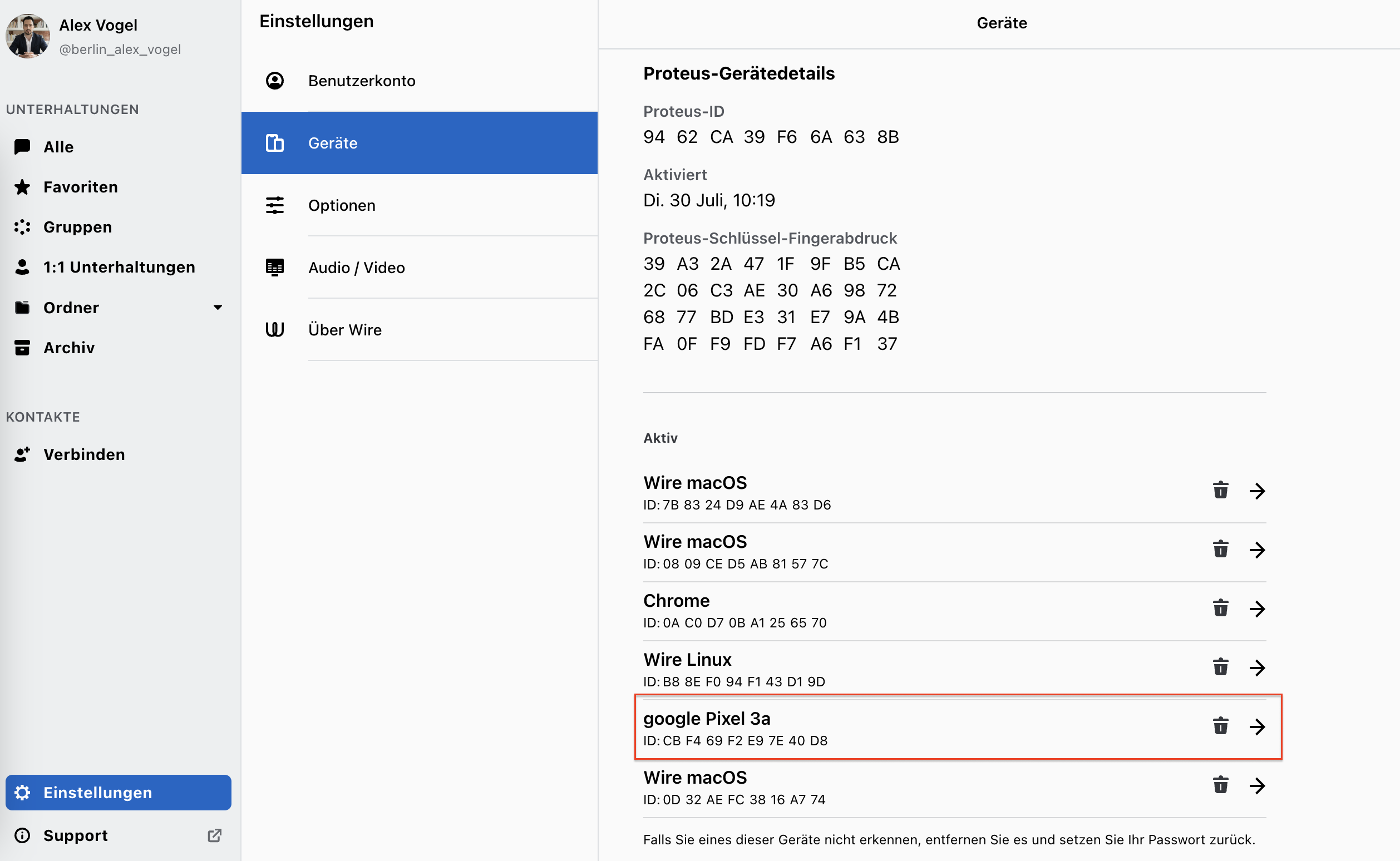Open the Benutzerkonto settings section
This screenshot has height=861, width=1400.
420,81
